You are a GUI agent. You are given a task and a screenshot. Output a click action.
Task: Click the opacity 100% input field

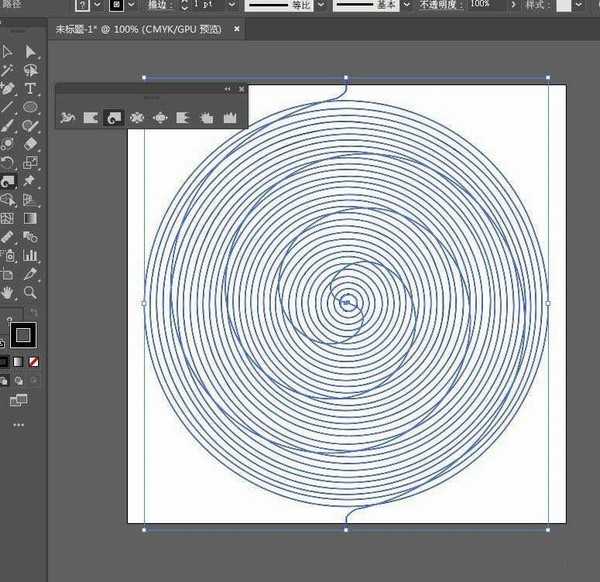point(481,5)
